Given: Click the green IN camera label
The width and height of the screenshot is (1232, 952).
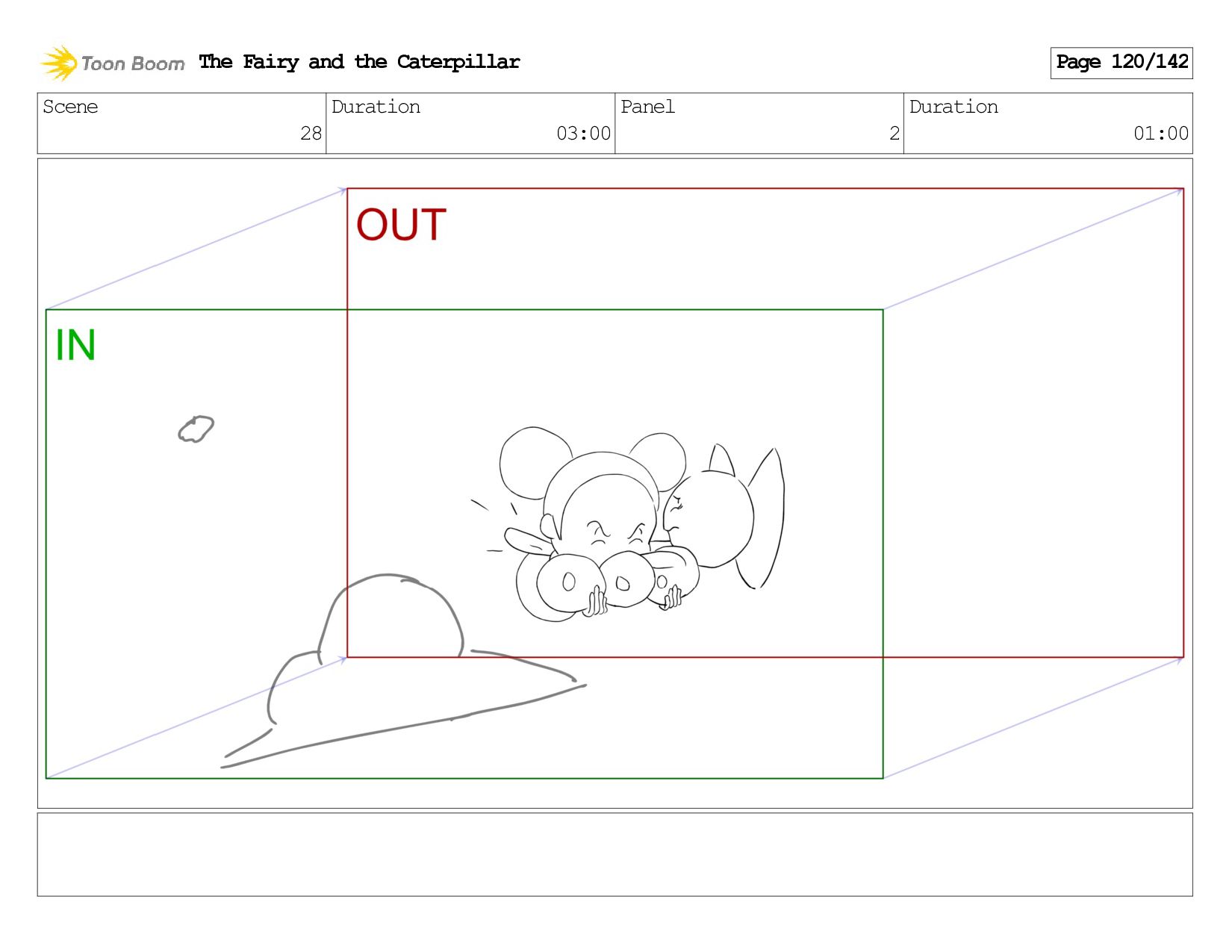Looking at the screenshot, I should [x=75, y=345].
